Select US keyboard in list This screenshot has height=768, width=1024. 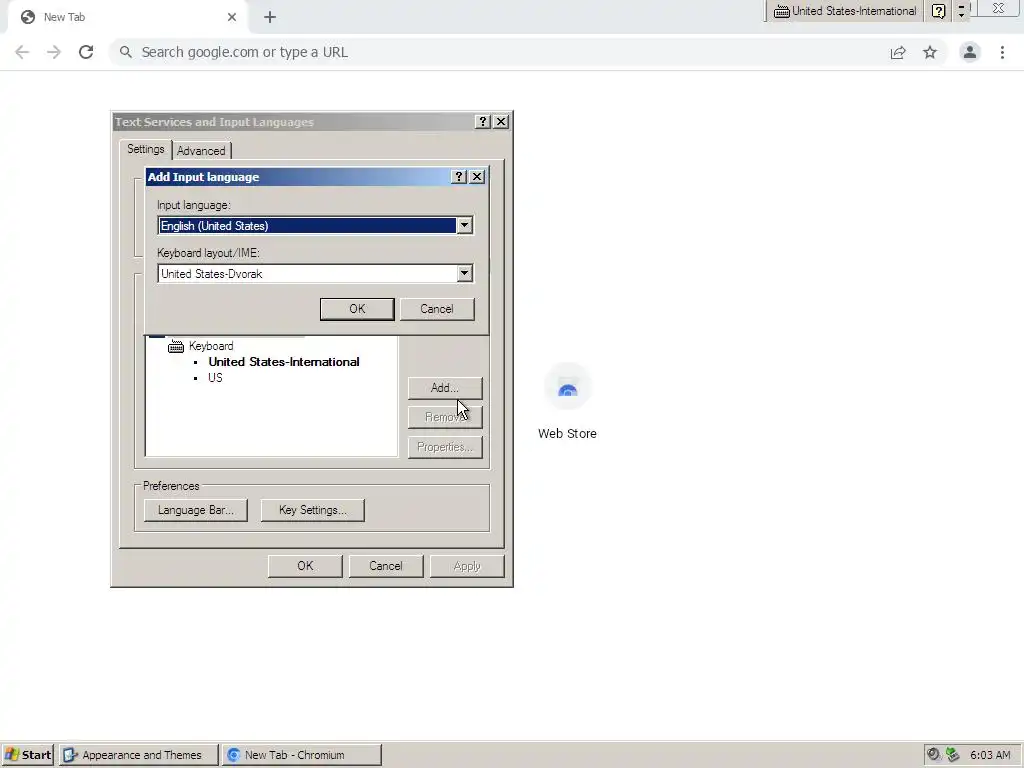pyautogui.click(x=216, y=378)
